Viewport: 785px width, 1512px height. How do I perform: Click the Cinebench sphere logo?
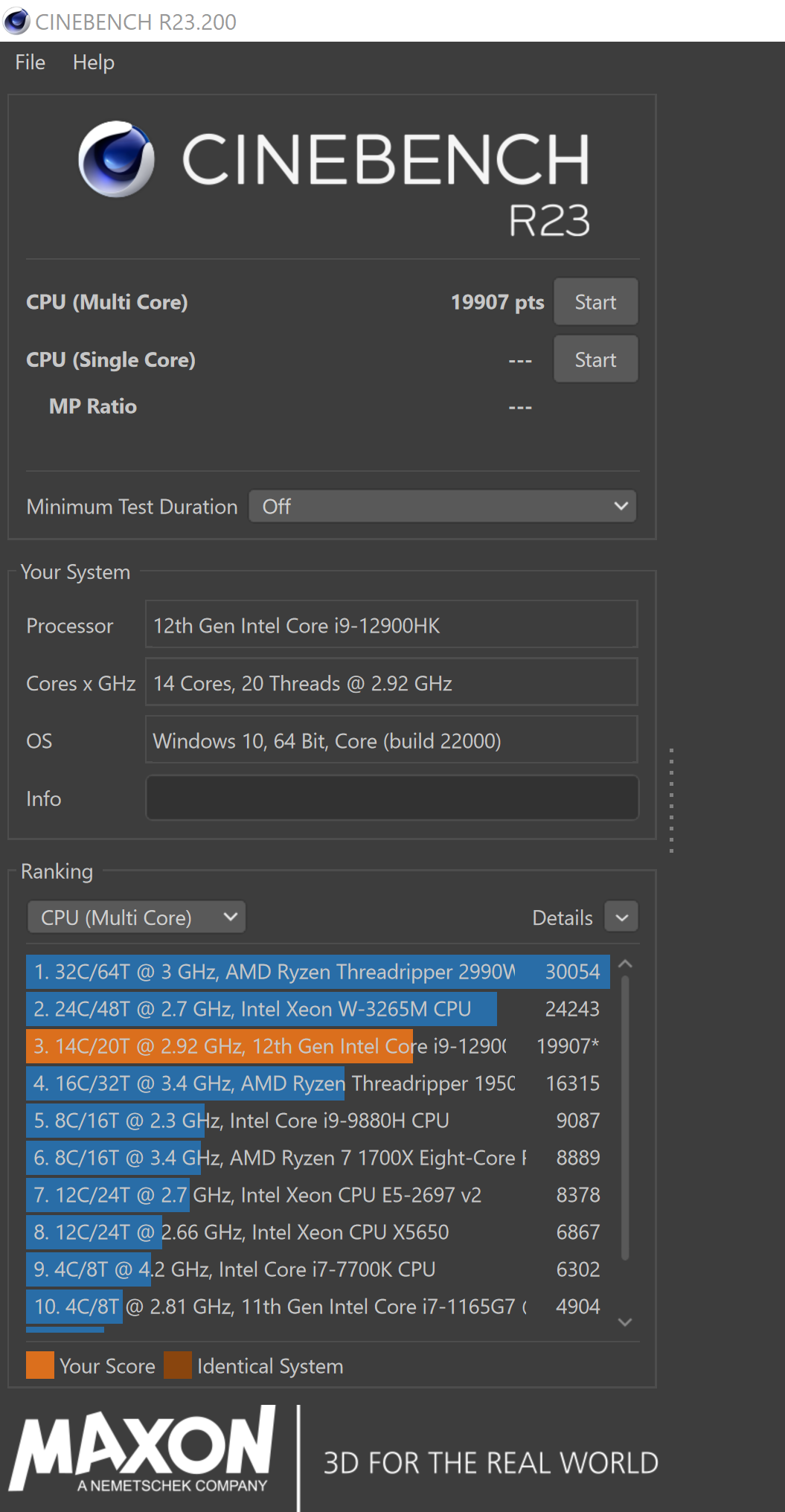click(117, 159)
